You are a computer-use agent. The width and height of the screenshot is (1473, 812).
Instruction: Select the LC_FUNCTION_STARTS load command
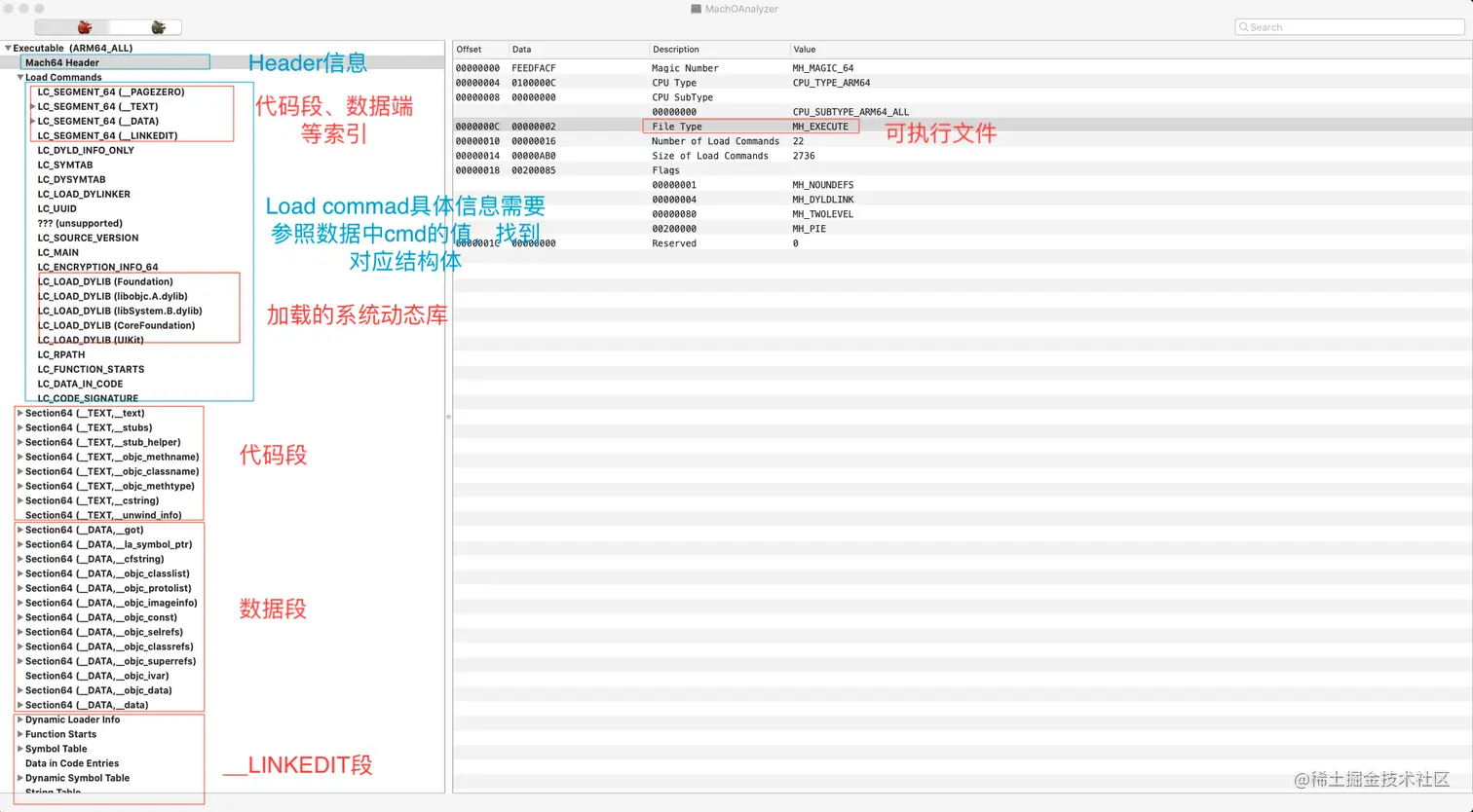point(91,369)
